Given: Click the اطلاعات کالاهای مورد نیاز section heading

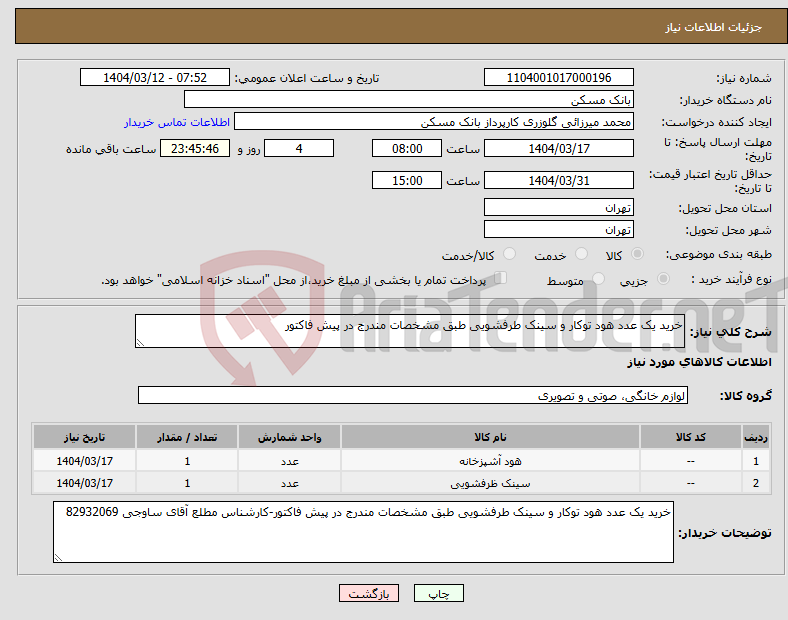Looking at the screenshot, I should [x=699, y=362].
